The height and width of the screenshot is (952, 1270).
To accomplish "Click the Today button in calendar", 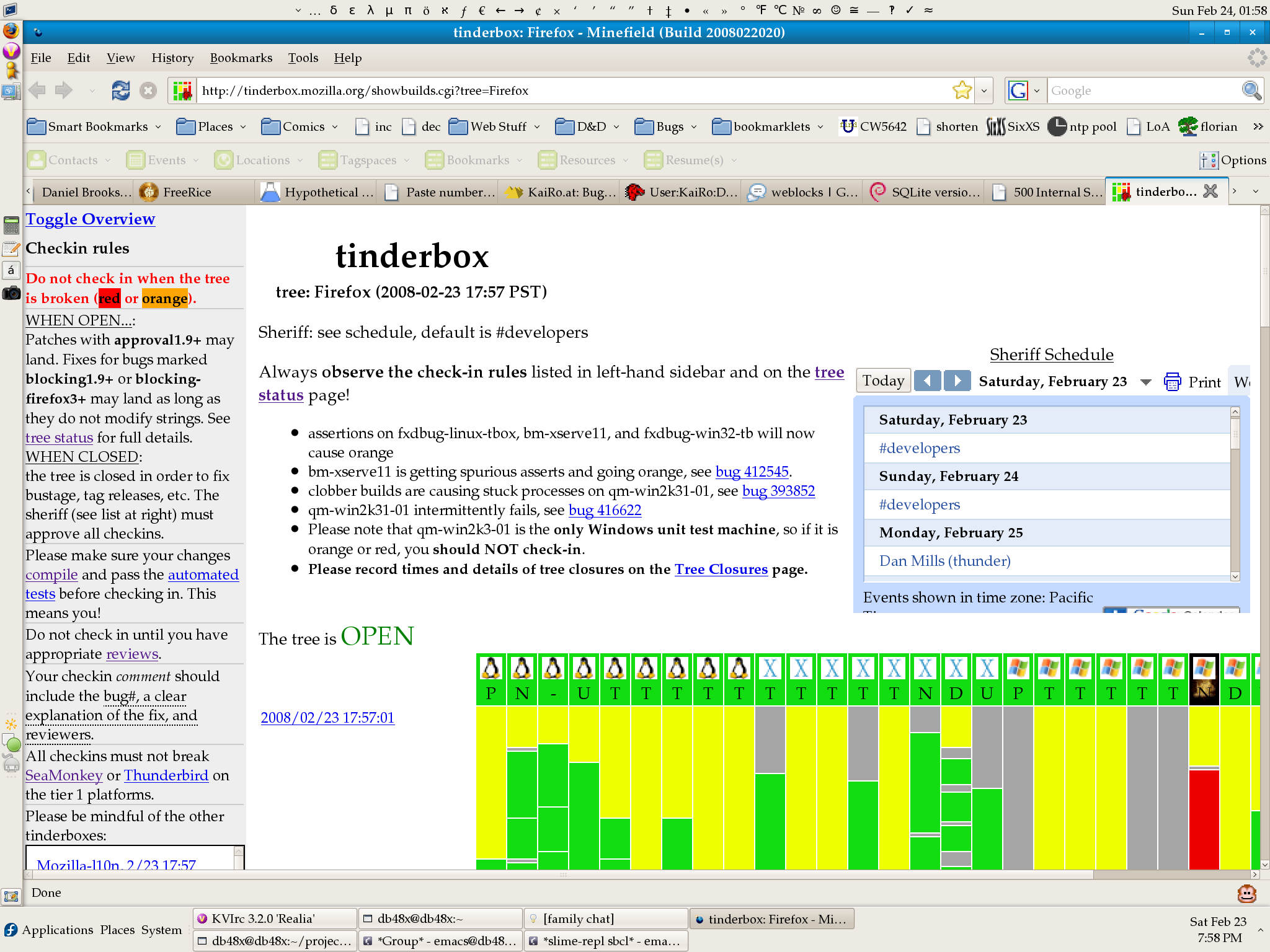I will (884, 381).
